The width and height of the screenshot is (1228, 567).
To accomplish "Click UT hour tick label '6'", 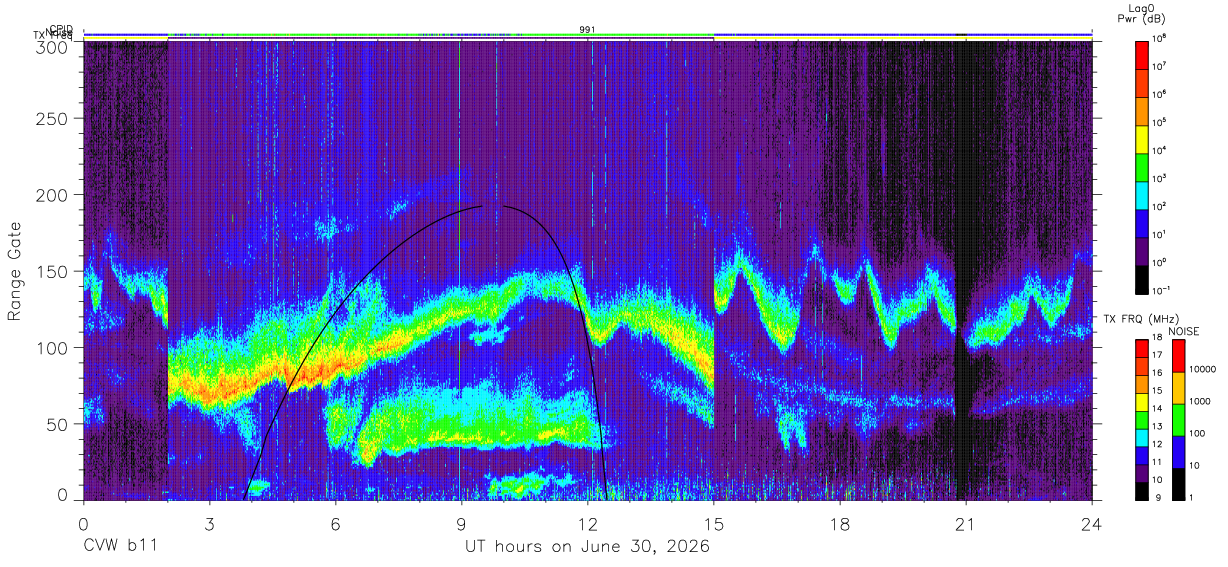I will click(x=335, y=523).
